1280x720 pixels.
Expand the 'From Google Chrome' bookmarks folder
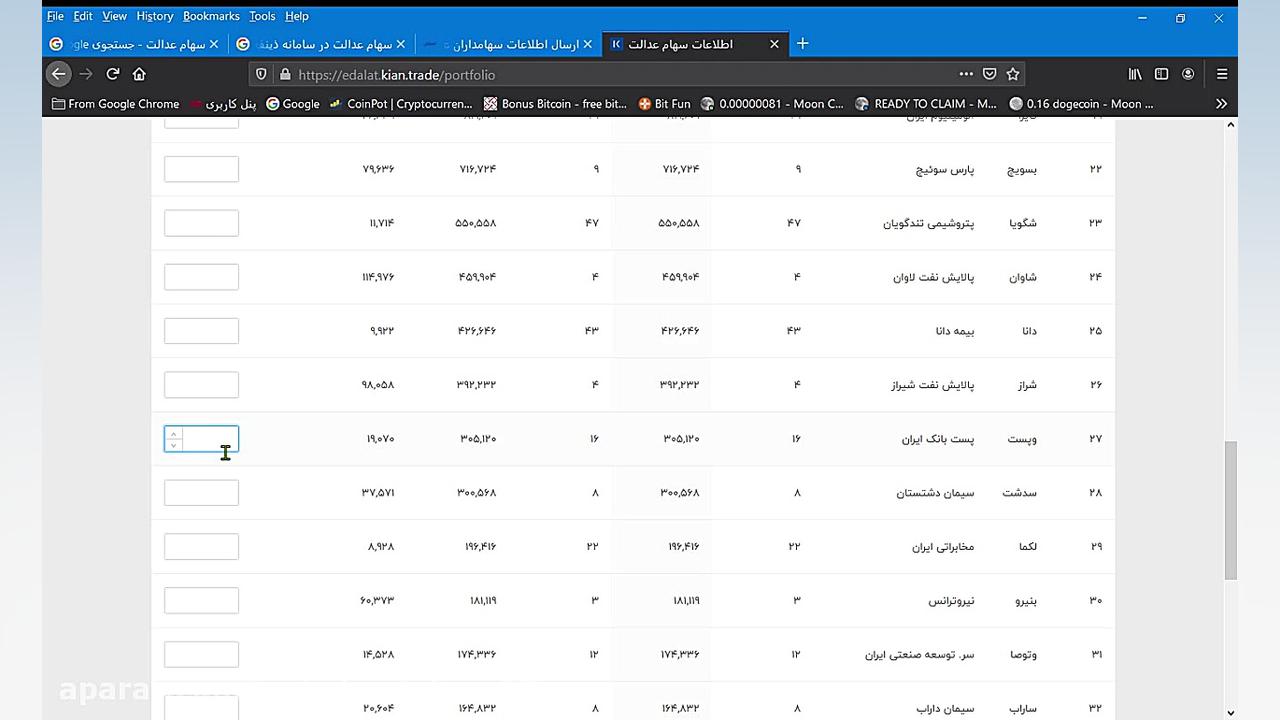point(115,104)
